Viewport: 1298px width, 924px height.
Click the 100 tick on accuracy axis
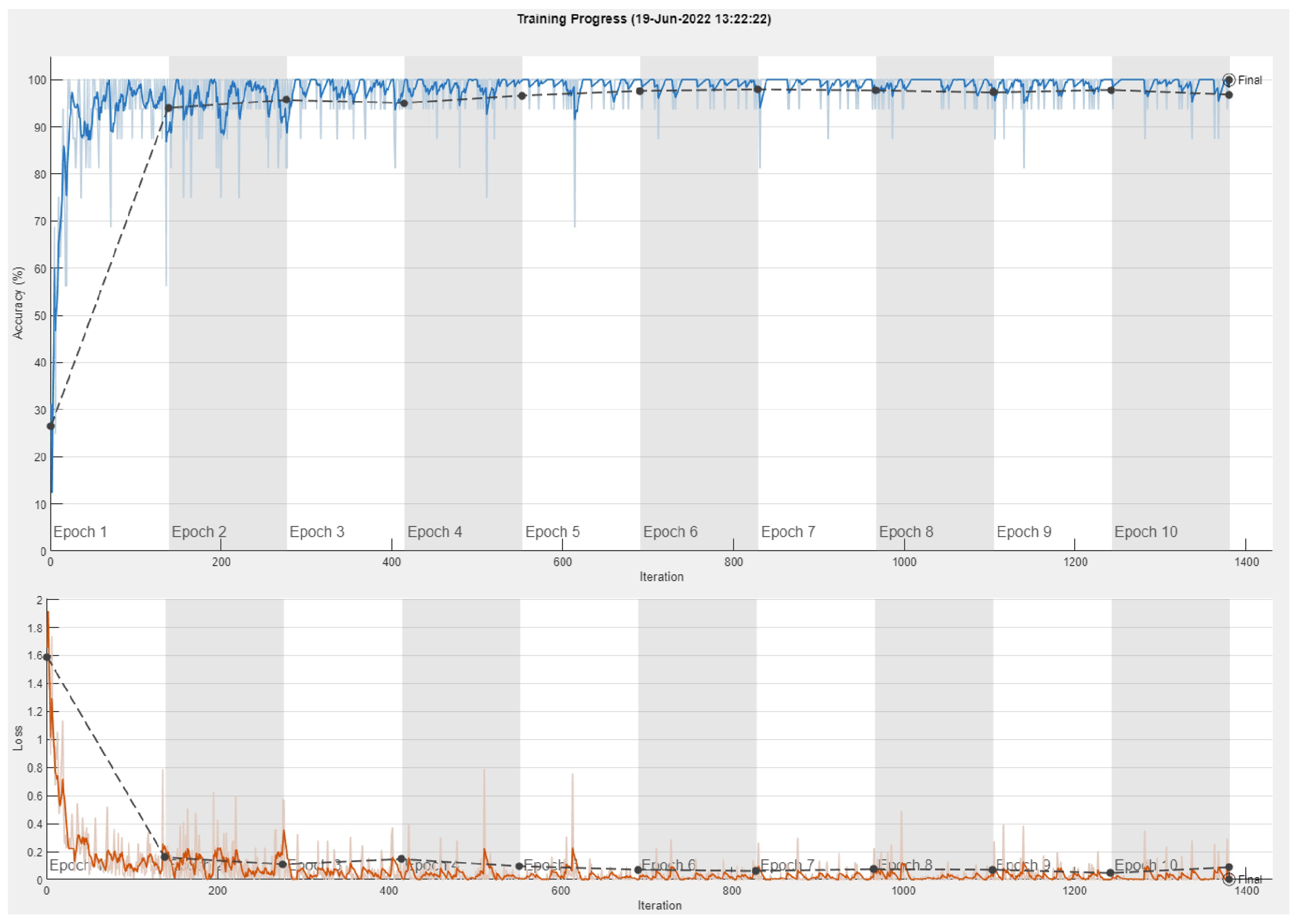coord(37,80)
